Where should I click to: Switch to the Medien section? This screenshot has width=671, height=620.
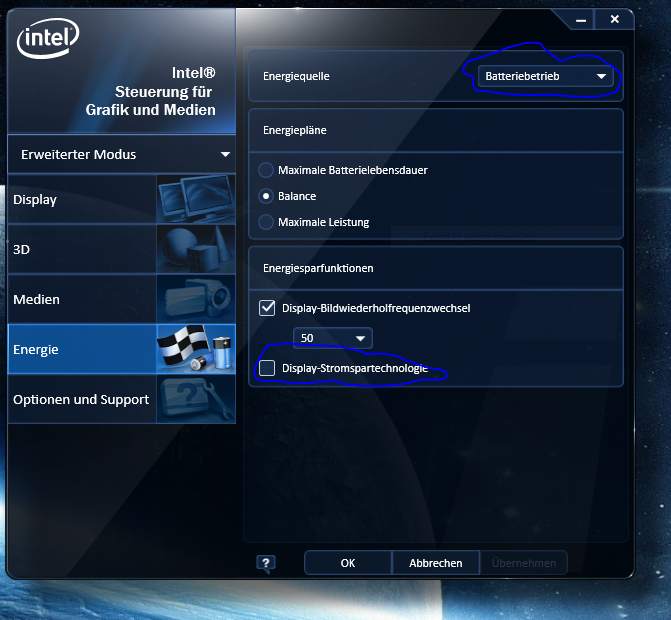(122, 299)
